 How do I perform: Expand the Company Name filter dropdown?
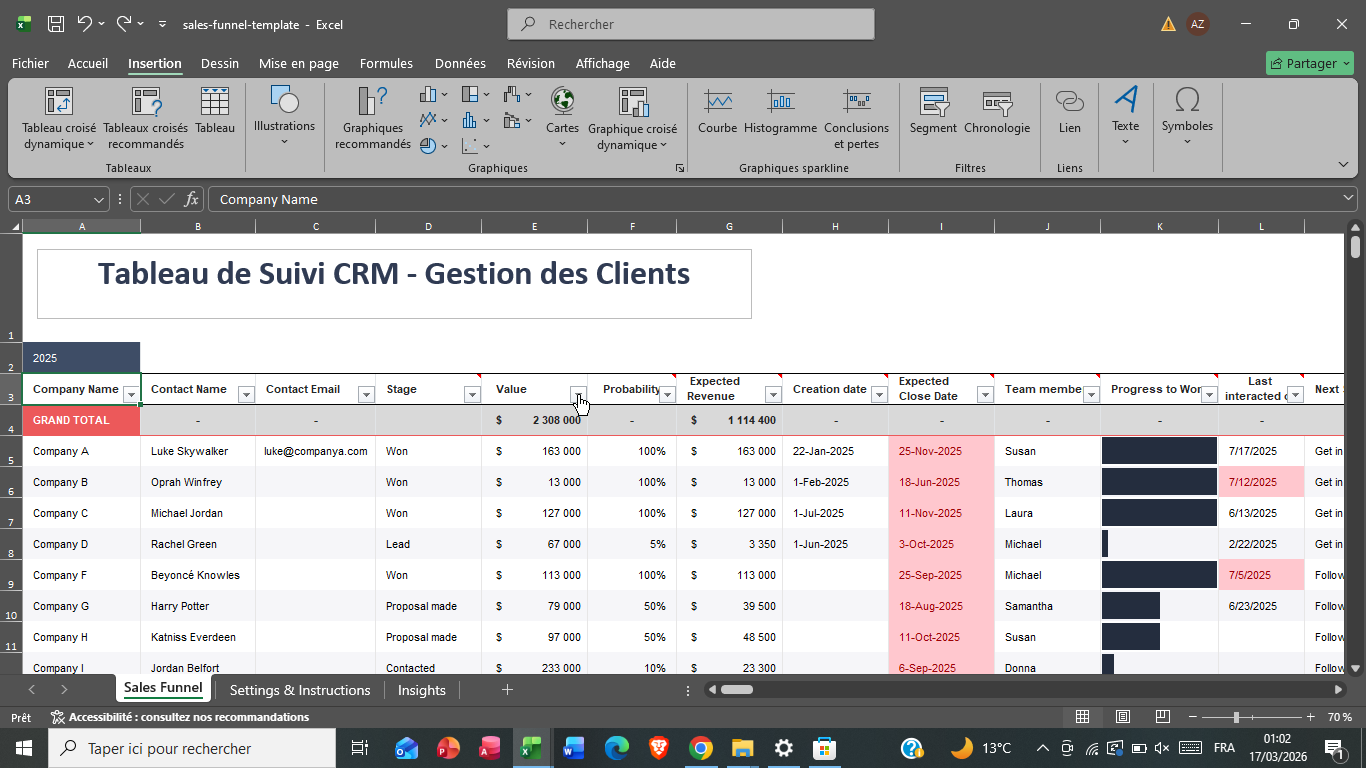(130, 395)
